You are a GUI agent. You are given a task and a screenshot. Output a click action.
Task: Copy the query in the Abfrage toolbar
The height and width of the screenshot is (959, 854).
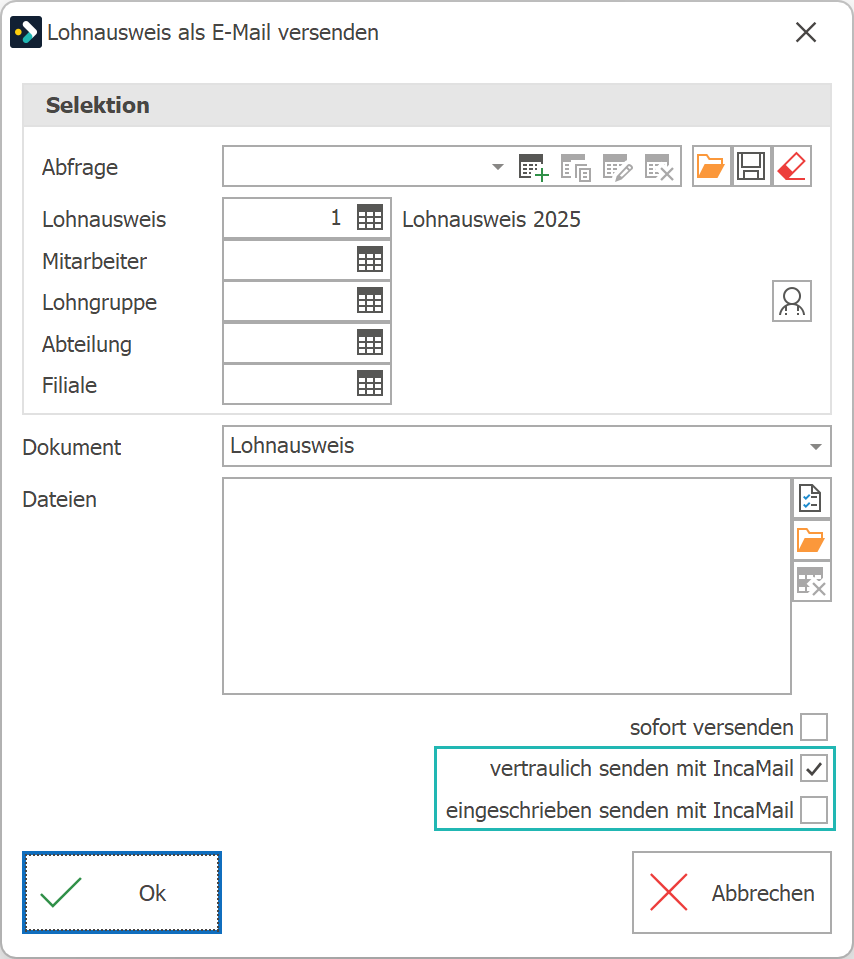click(x=576, y=166)
